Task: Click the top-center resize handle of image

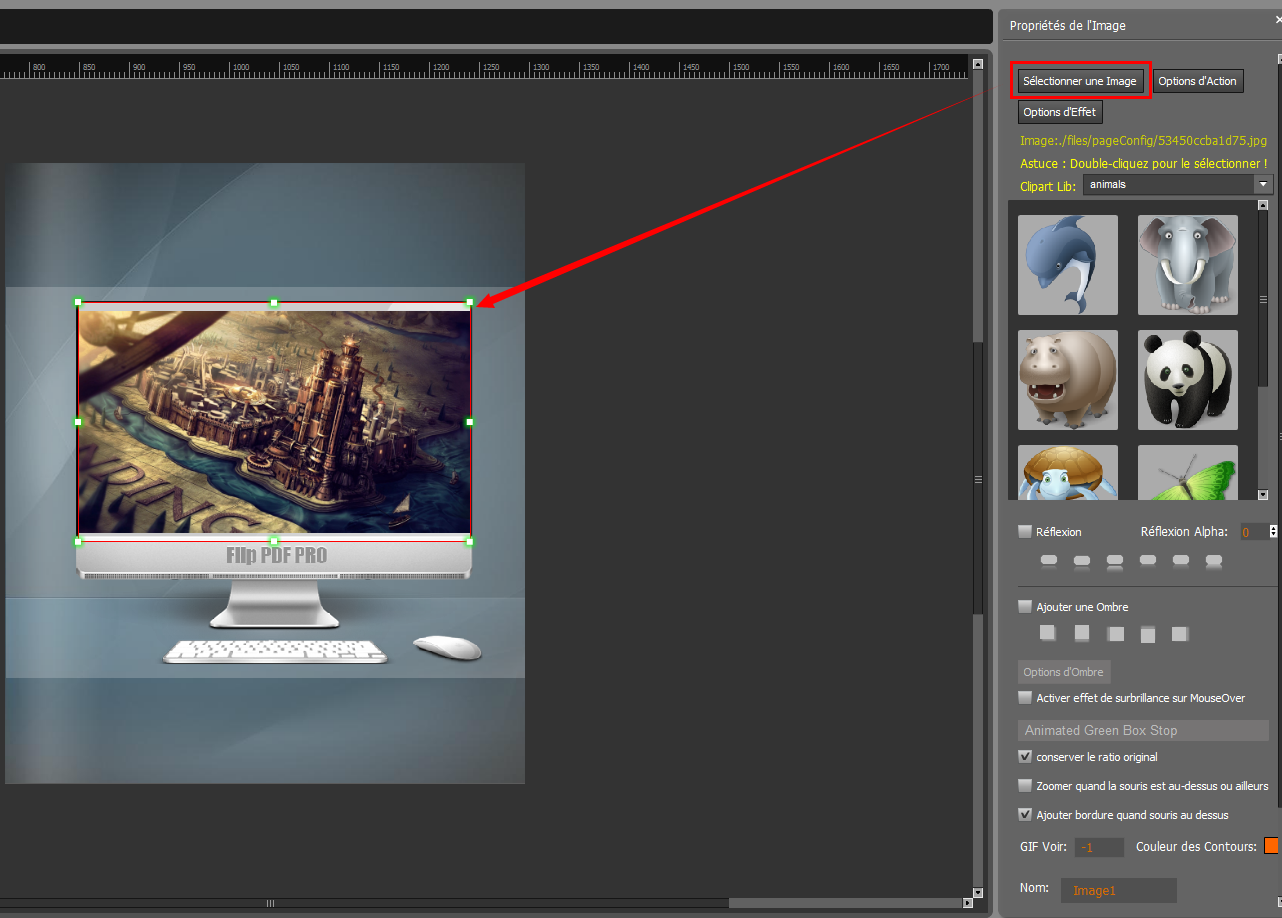Action: tap(274, 302)
